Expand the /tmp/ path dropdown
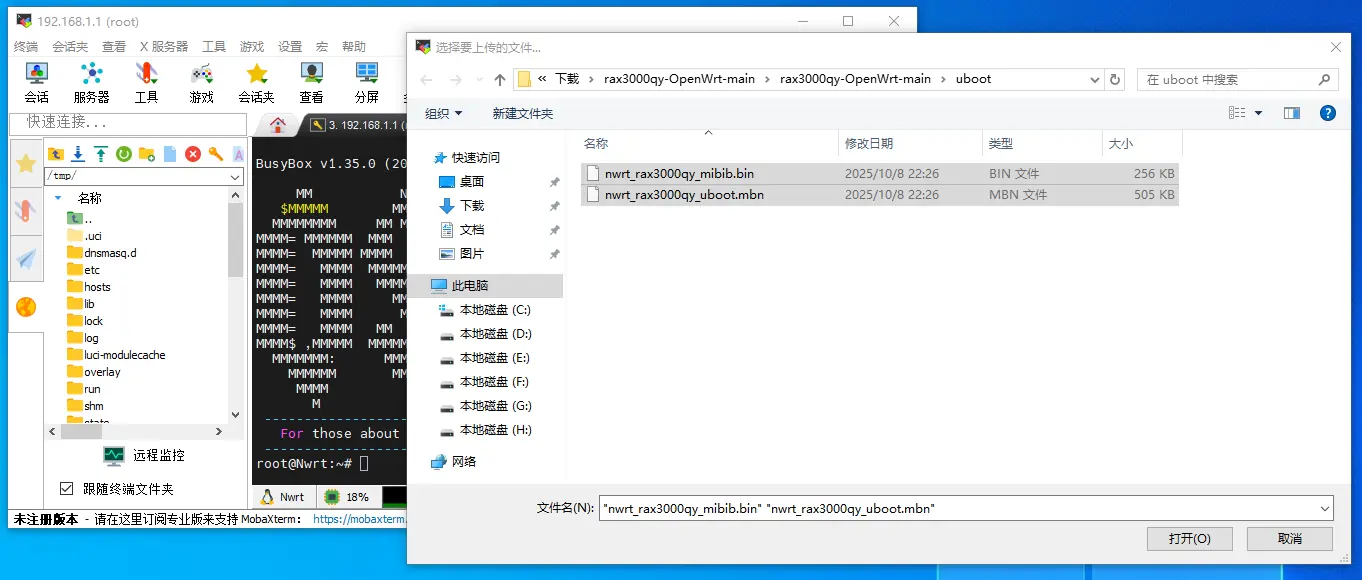 [235, 177]
